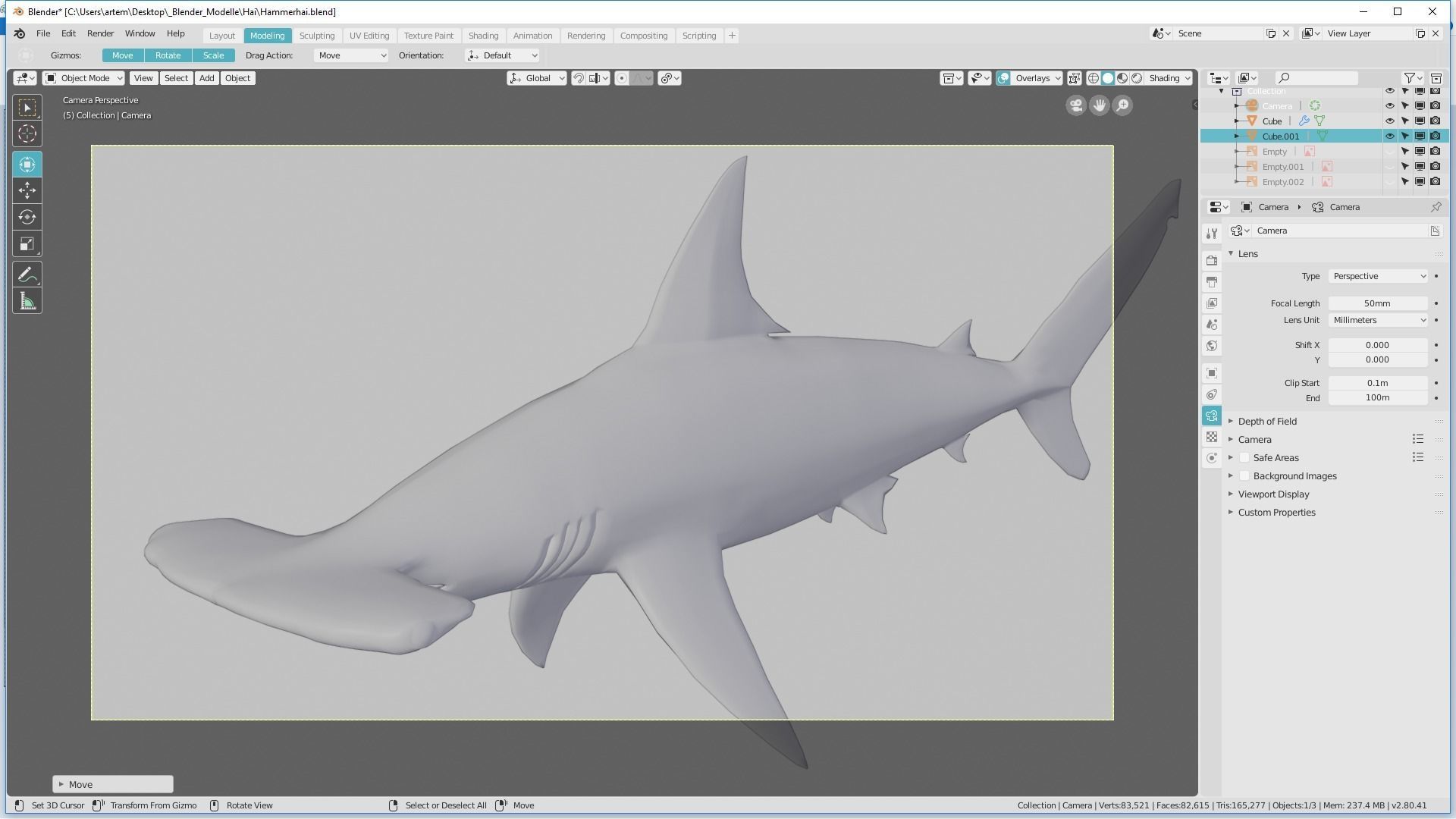
Task: Open the World properties tab
Action: [1212, 346]
